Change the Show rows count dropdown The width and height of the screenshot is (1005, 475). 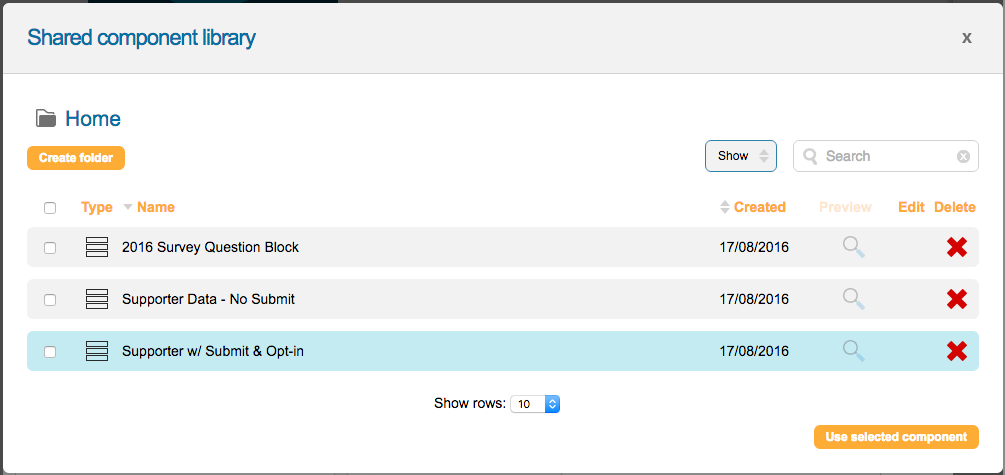(535, 404)
